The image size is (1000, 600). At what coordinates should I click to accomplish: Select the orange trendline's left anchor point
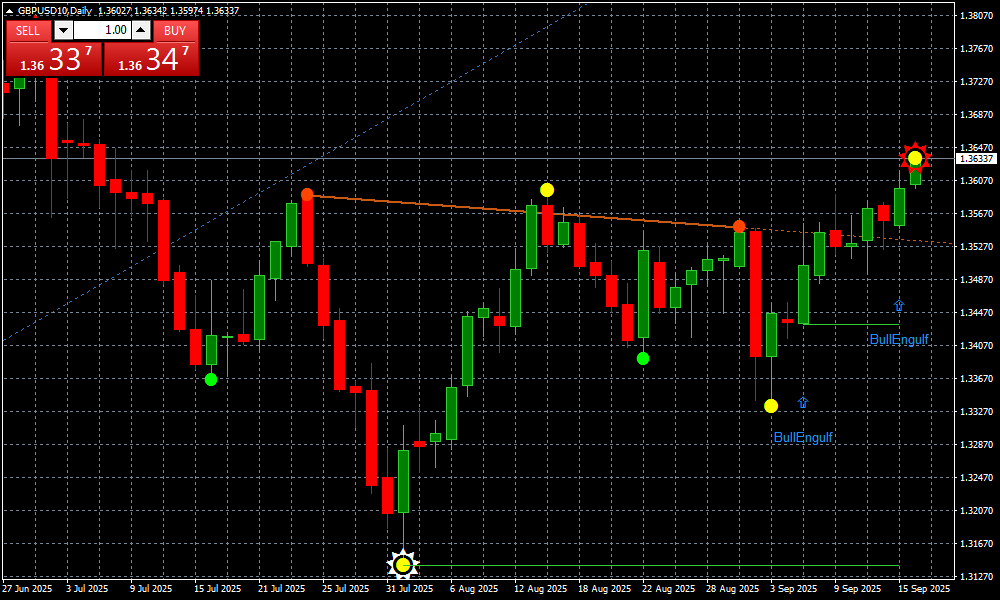(307, 194)
